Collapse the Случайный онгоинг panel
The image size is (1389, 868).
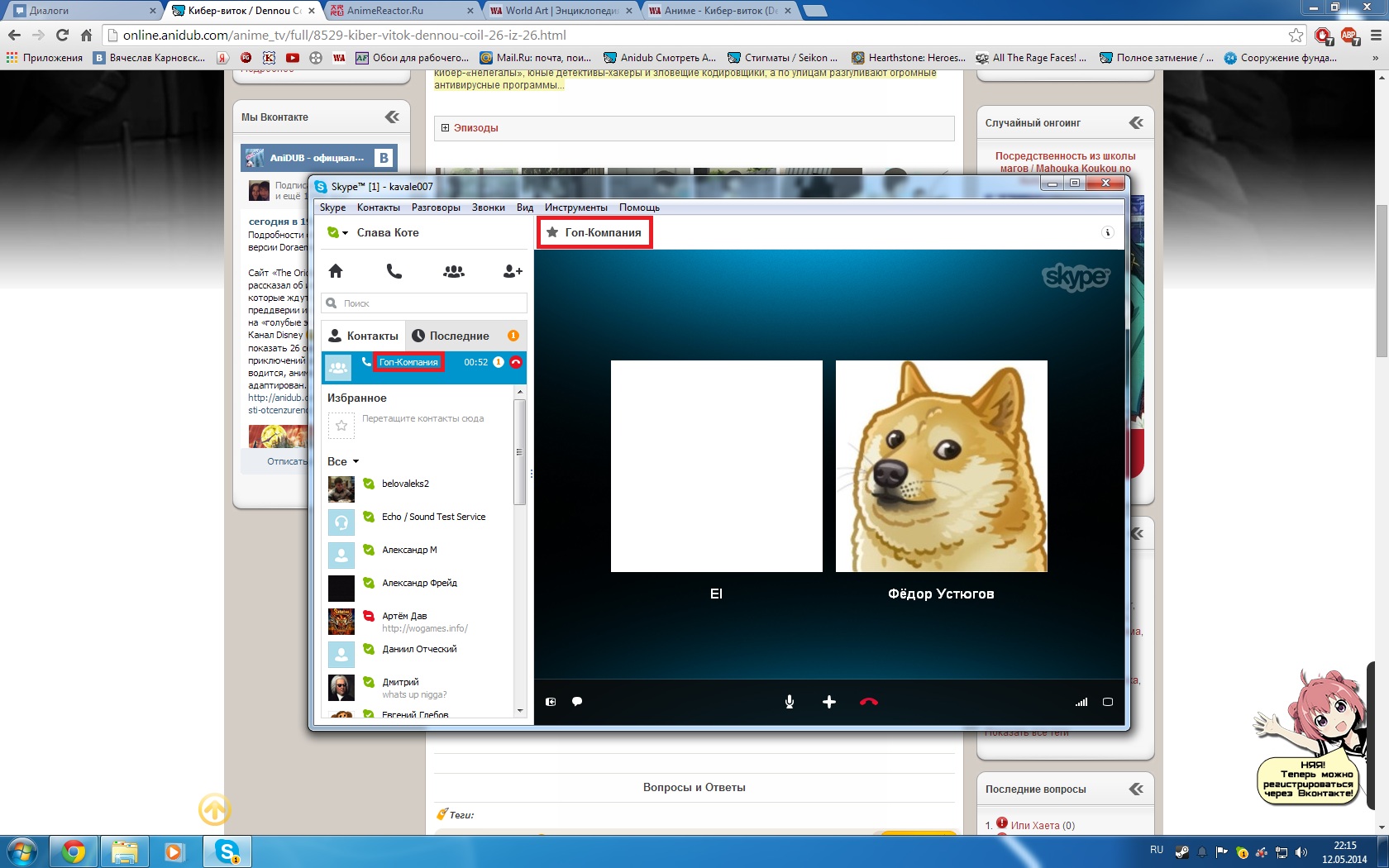pyautogui.click(x=1137, y=122)
